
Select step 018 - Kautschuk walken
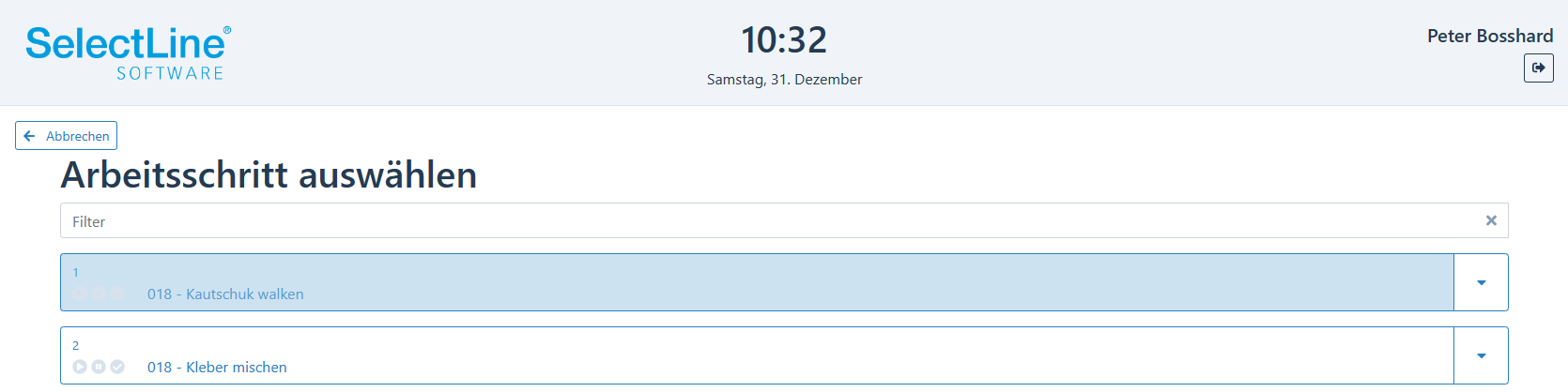757,282
